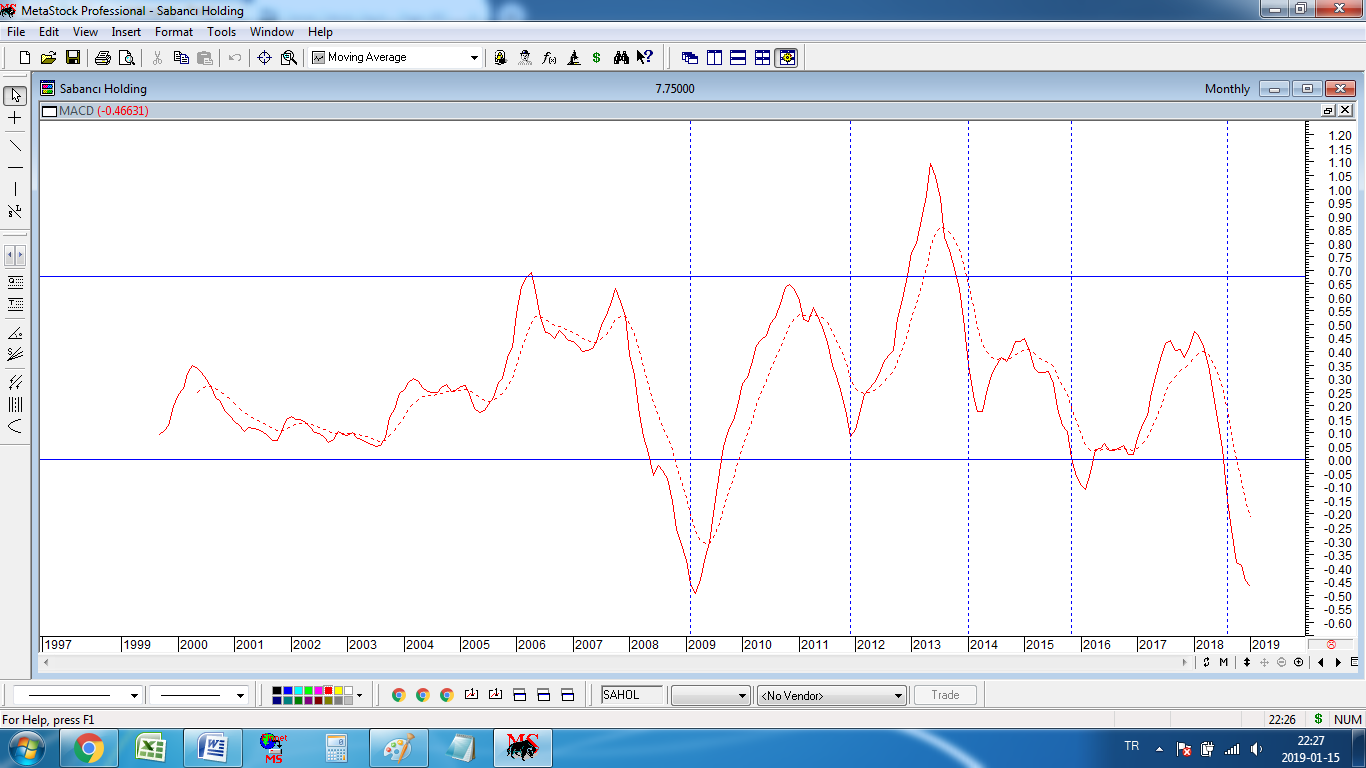Screen dimensions: 1366x768
Task: Open the print preview icon
Action: (x=126, y=58)
